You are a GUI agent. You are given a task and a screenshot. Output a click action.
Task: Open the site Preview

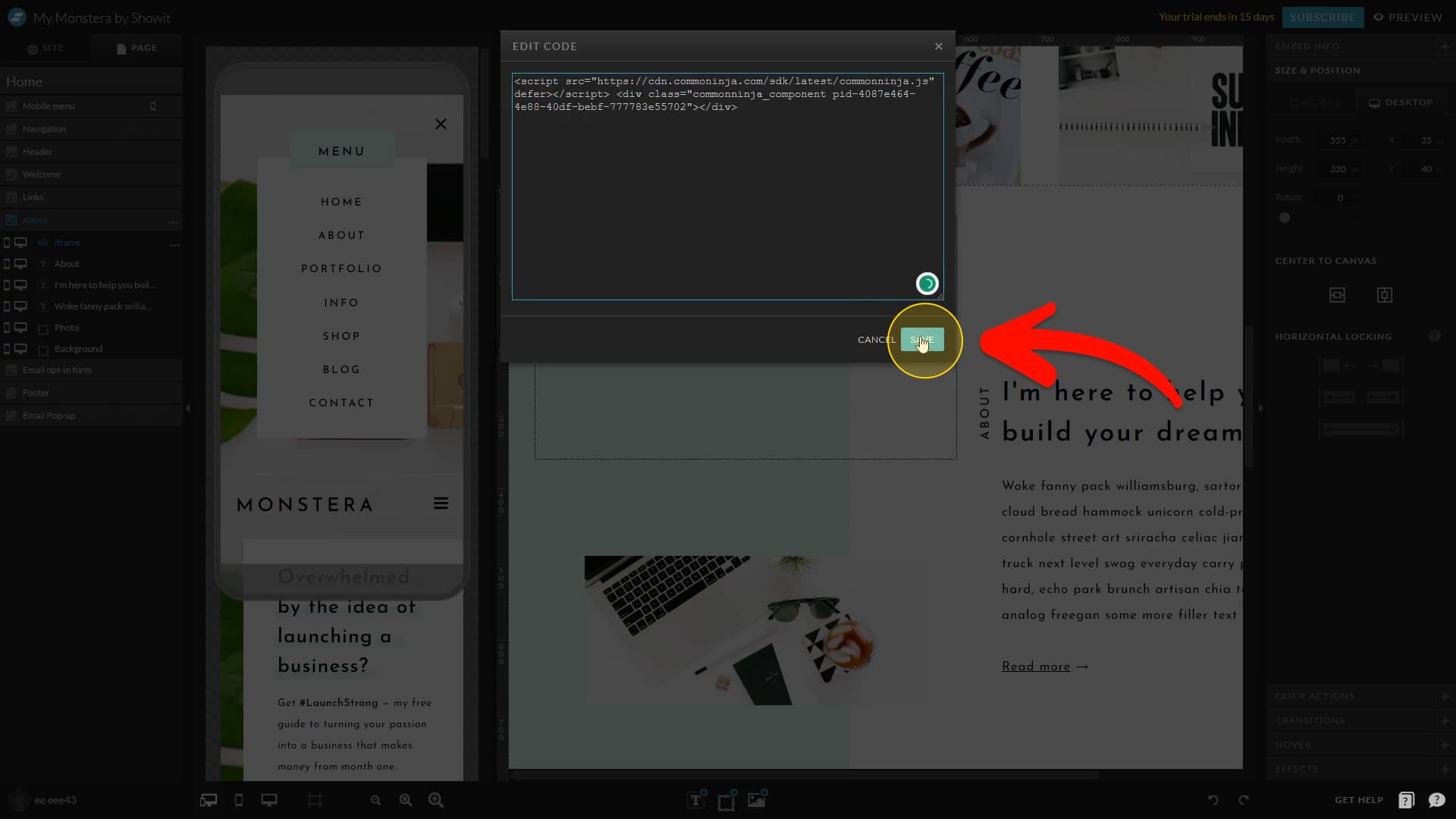pos(1407,17)
